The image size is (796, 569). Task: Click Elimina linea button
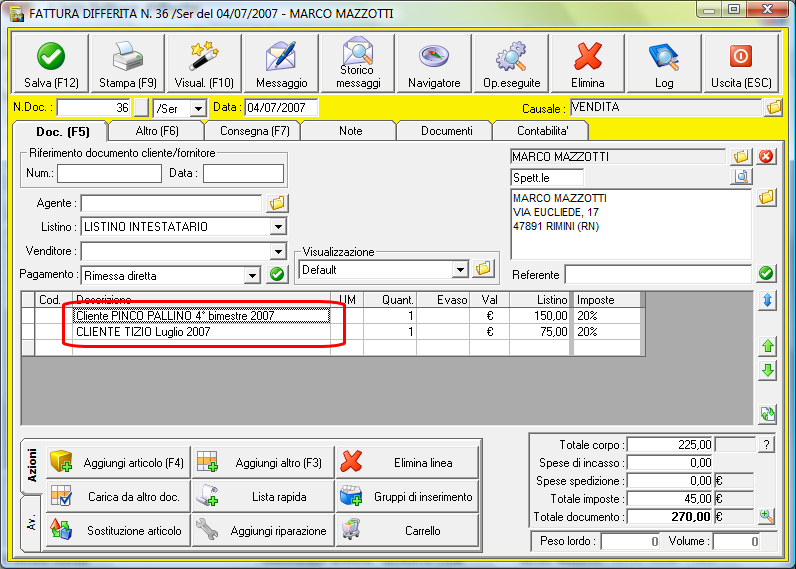coord(408,462)
